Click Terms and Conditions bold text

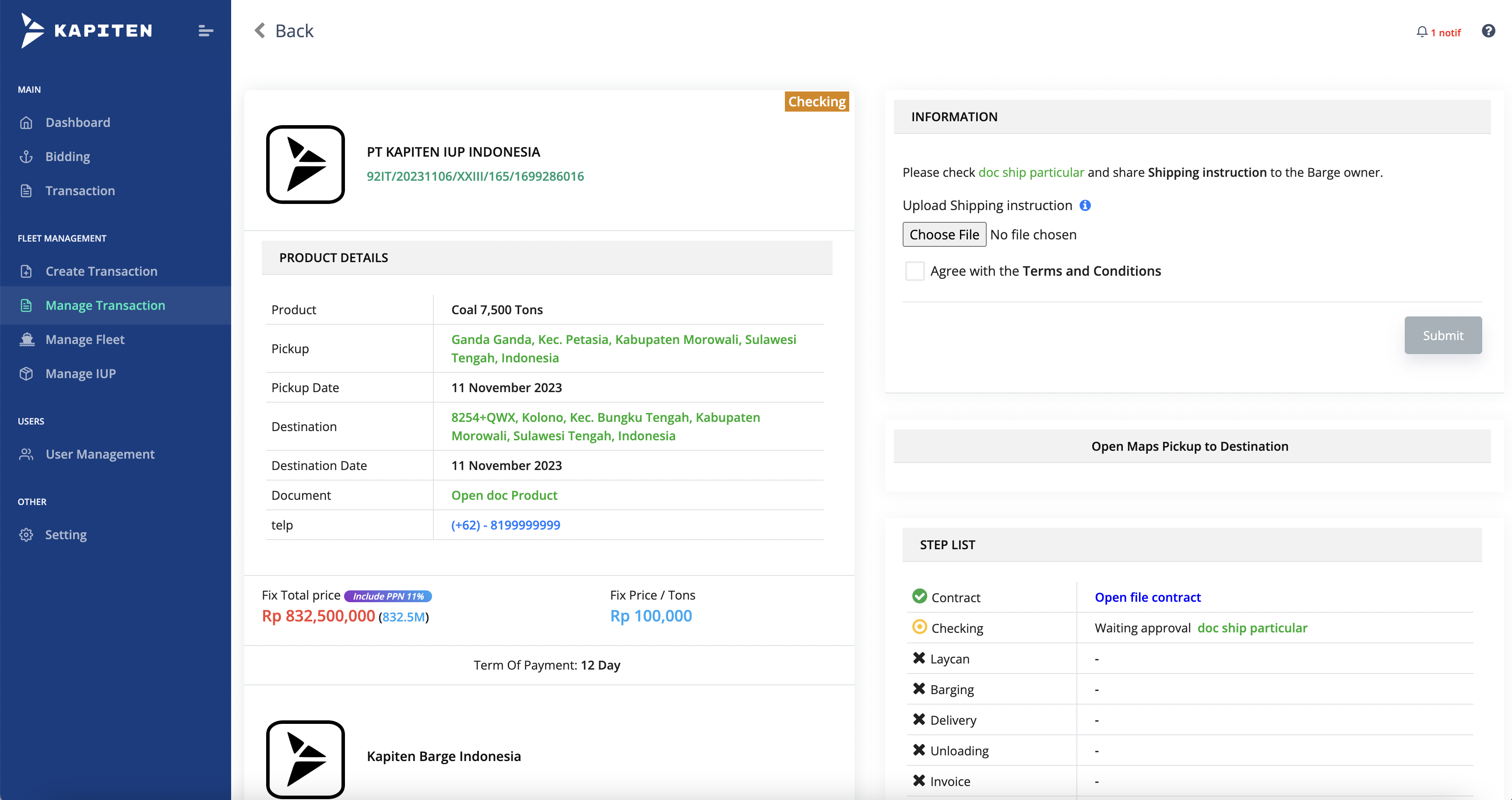coord(1091,271)
